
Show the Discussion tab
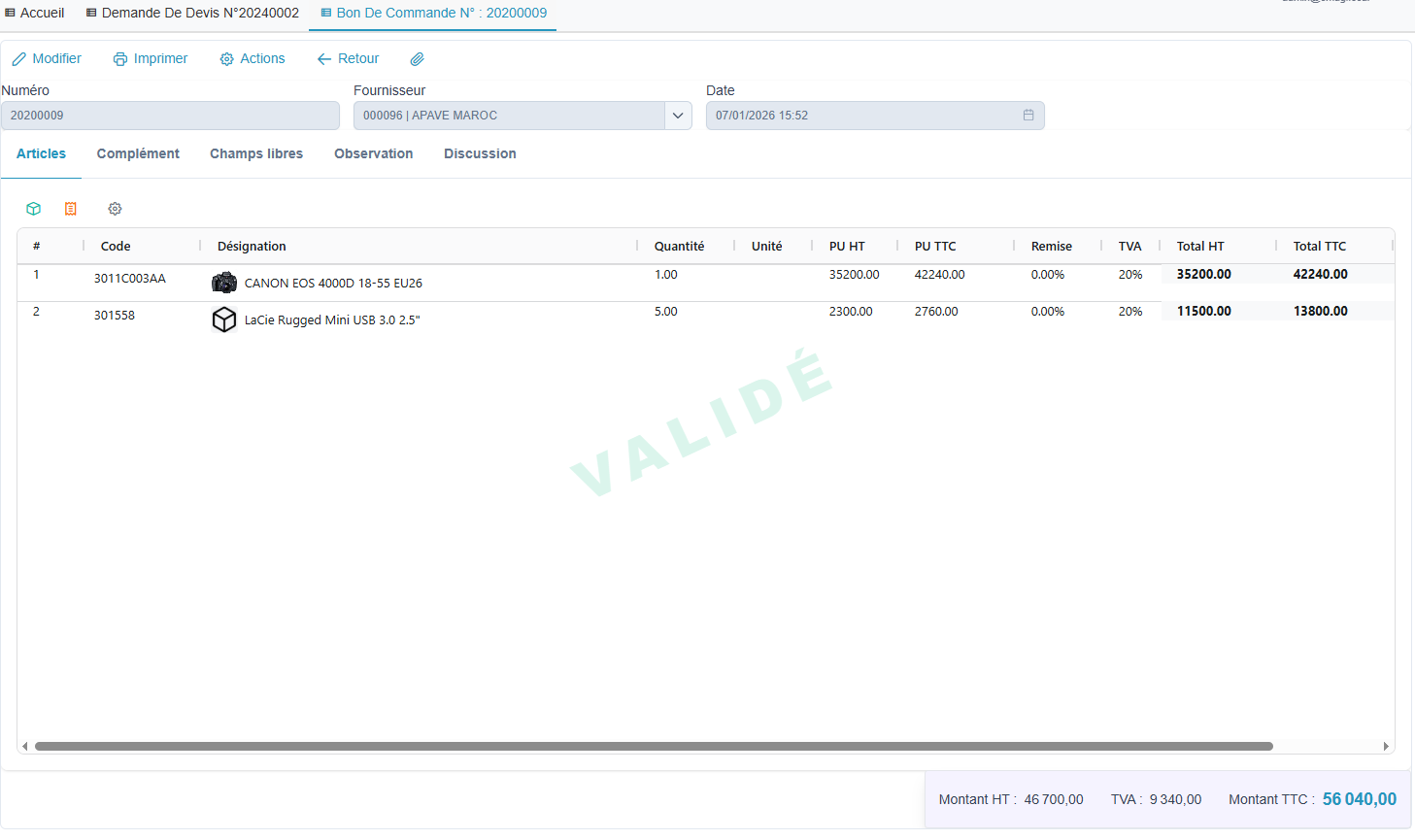(480, 153)
